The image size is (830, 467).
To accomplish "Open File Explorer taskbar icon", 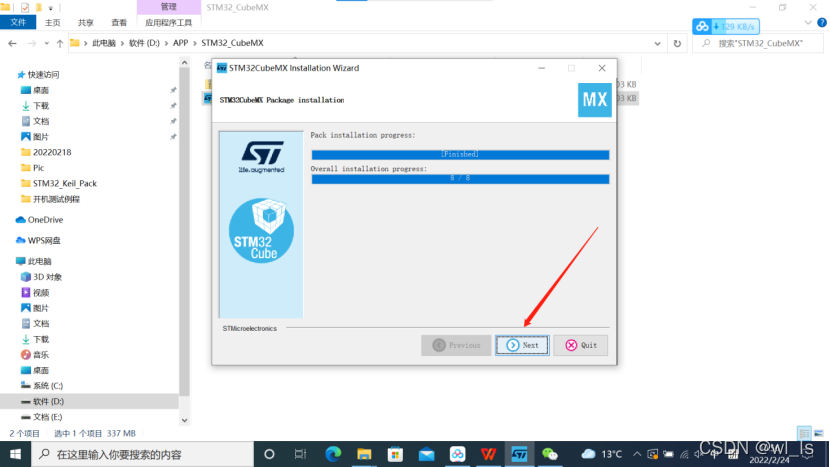I will pyautogui.click(x=364, y=454).
